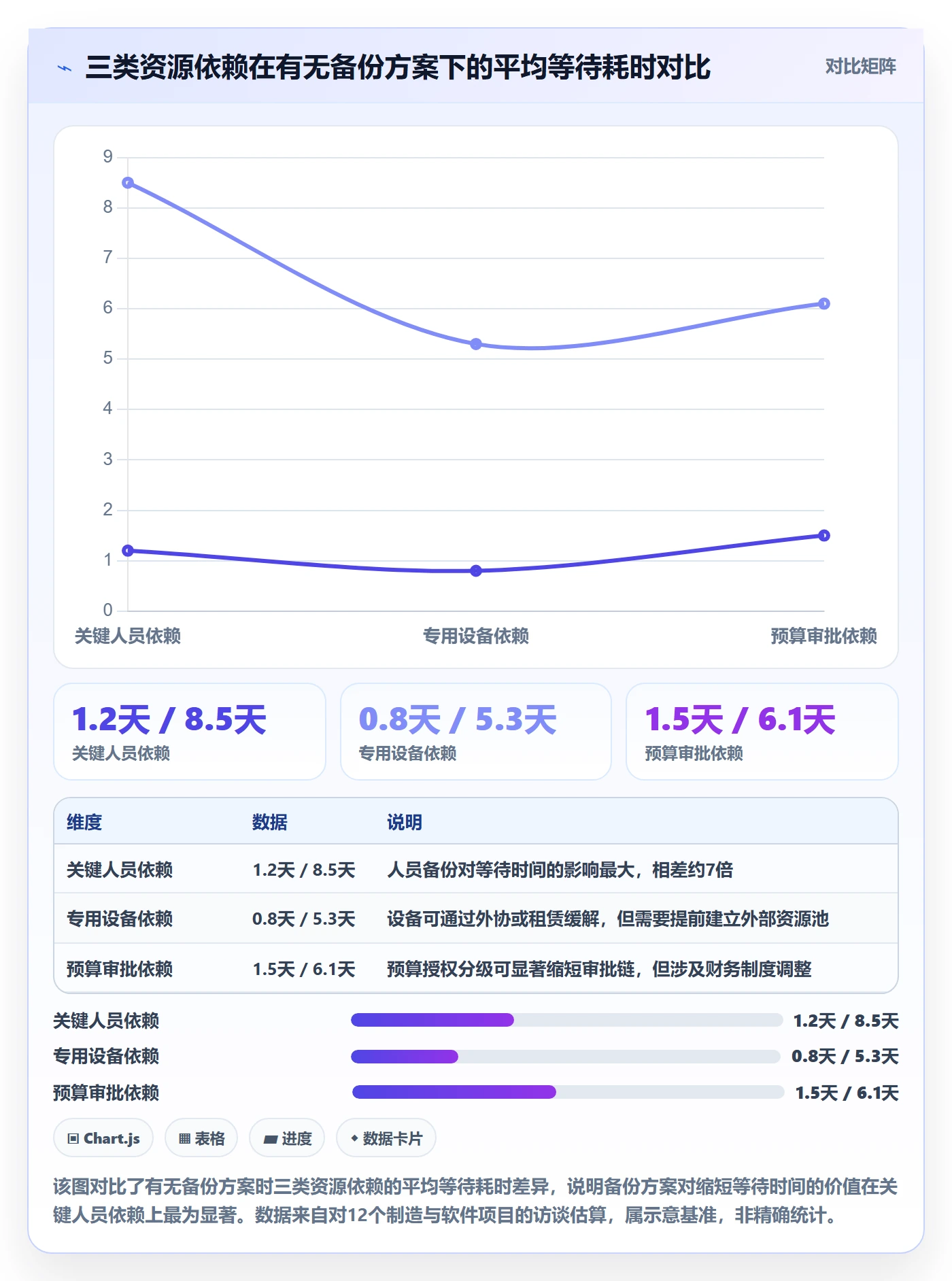The image size is (952, 1281).
Task: Click the 进度 chip
Action: pyautogui.click(x=287, y=1138)
